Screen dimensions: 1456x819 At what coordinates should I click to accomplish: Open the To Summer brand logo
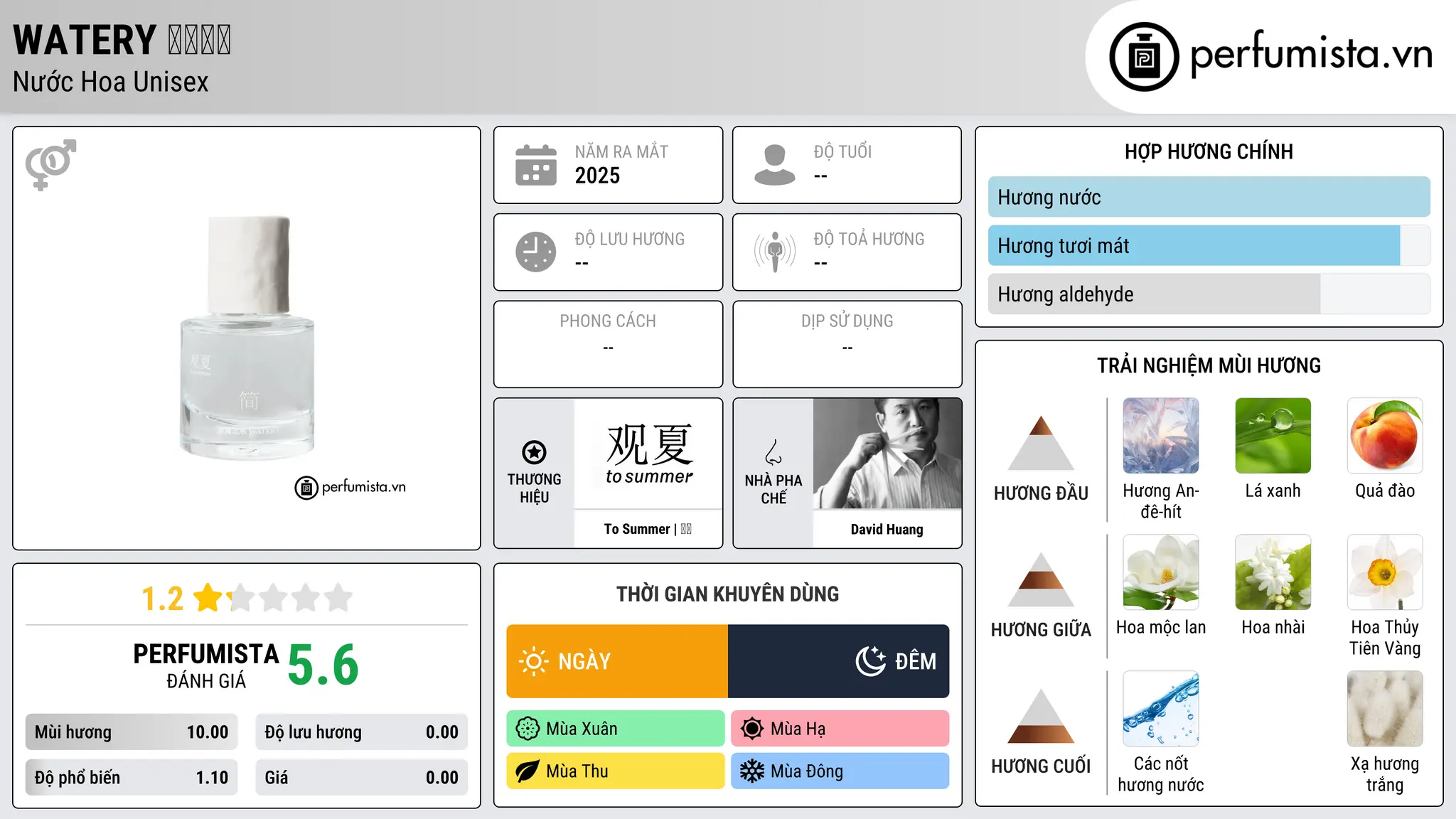[648, 454]
